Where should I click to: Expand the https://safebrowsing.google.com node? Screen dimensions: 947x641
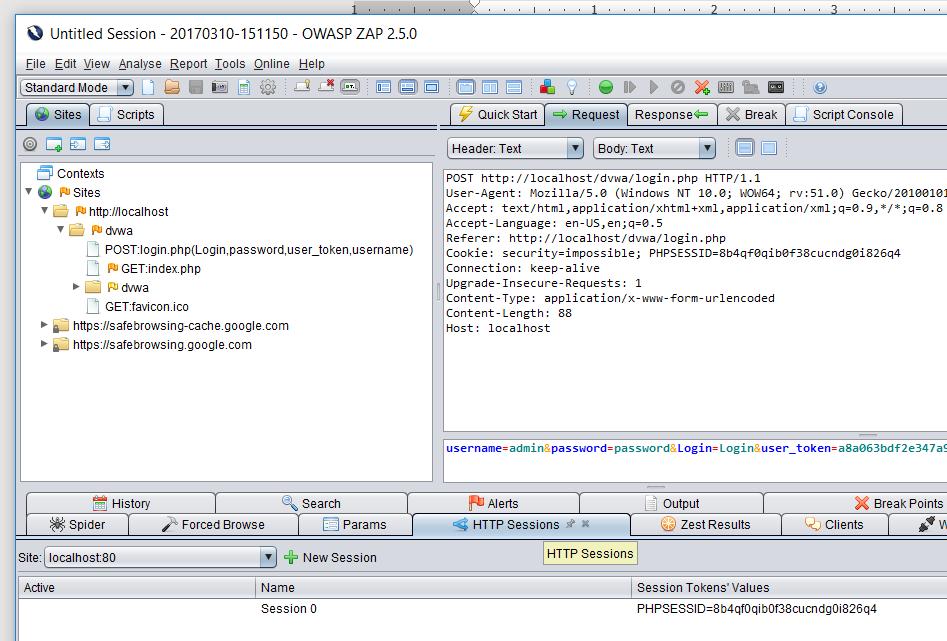click(43, 343)
